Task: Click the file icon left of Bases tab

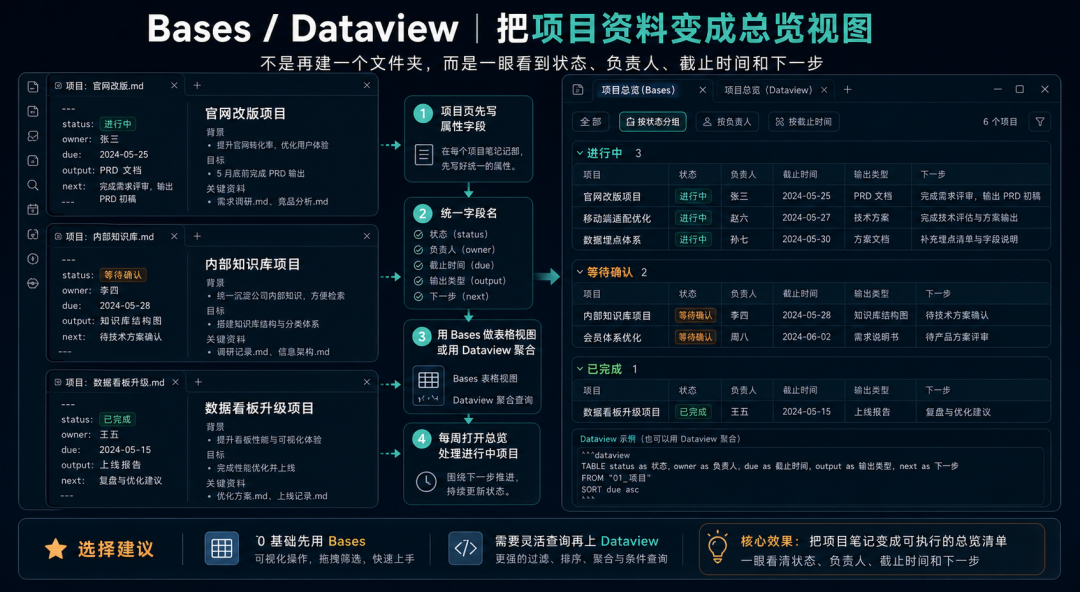Action: tap(578, 90)
